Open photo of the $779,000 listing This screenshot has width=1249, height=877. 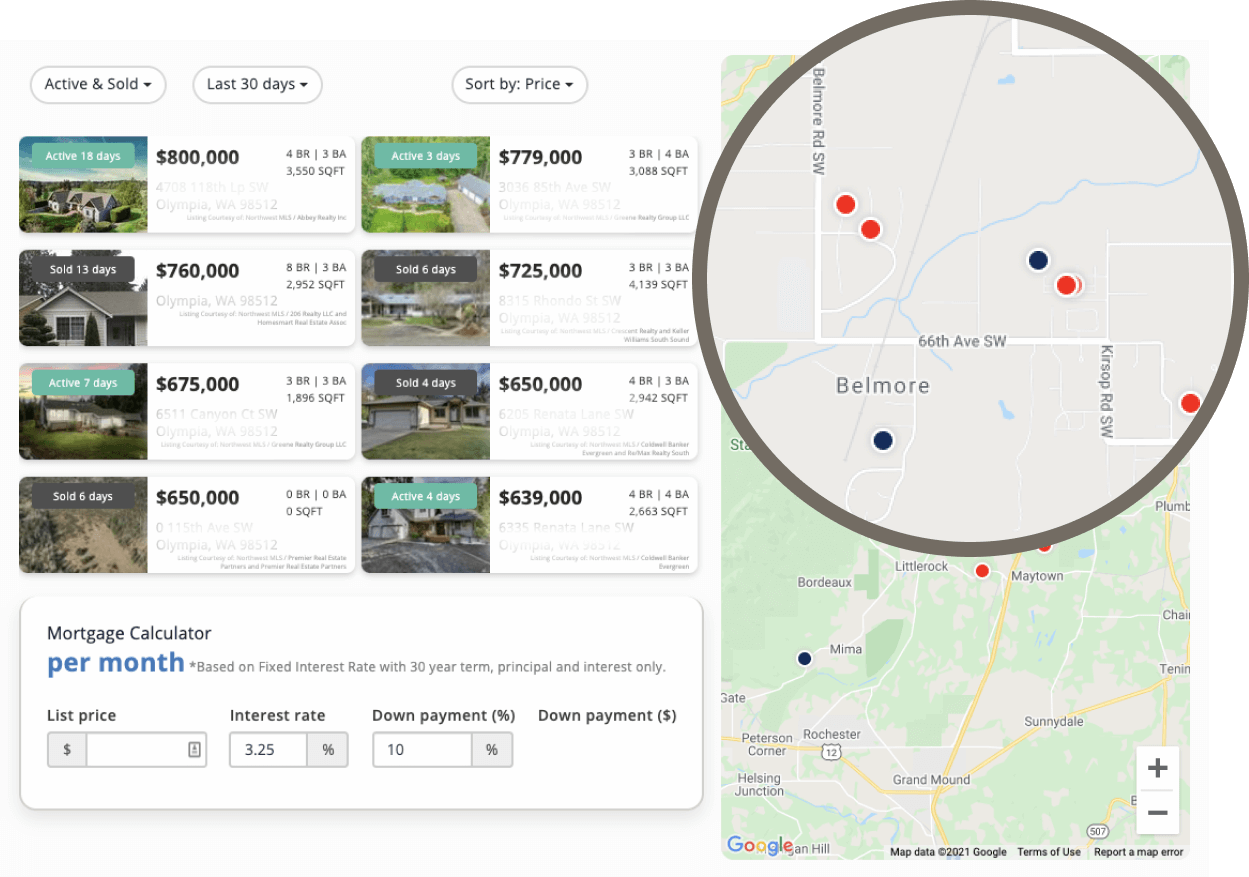pos(426,185)
